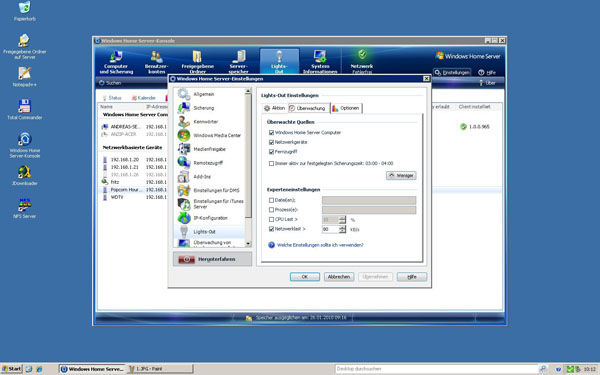Launch Total Commander desktop icon

point(24,109)
